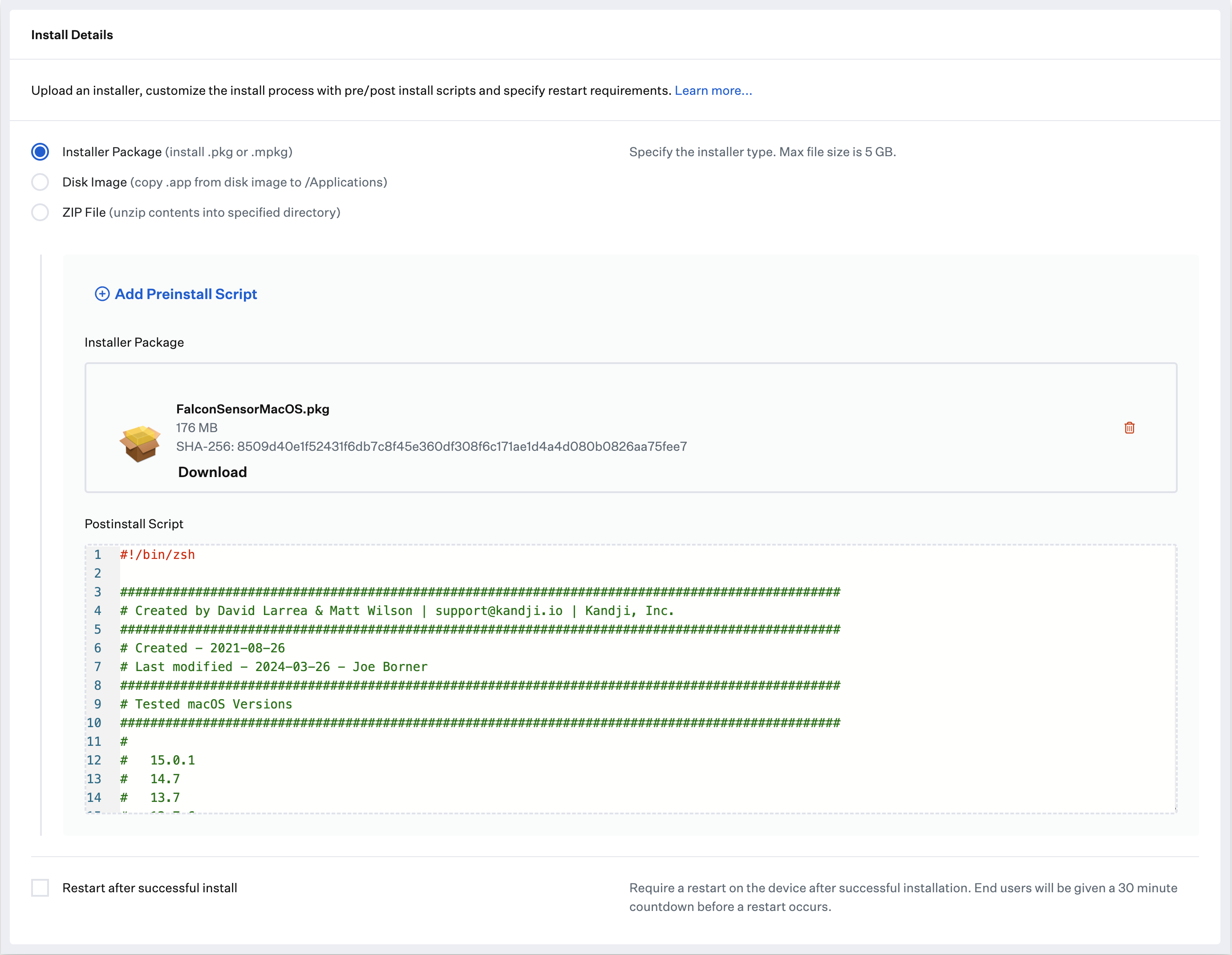Click the 176 MB file size
Screen dimensions: 1232x955
[197, 428]
